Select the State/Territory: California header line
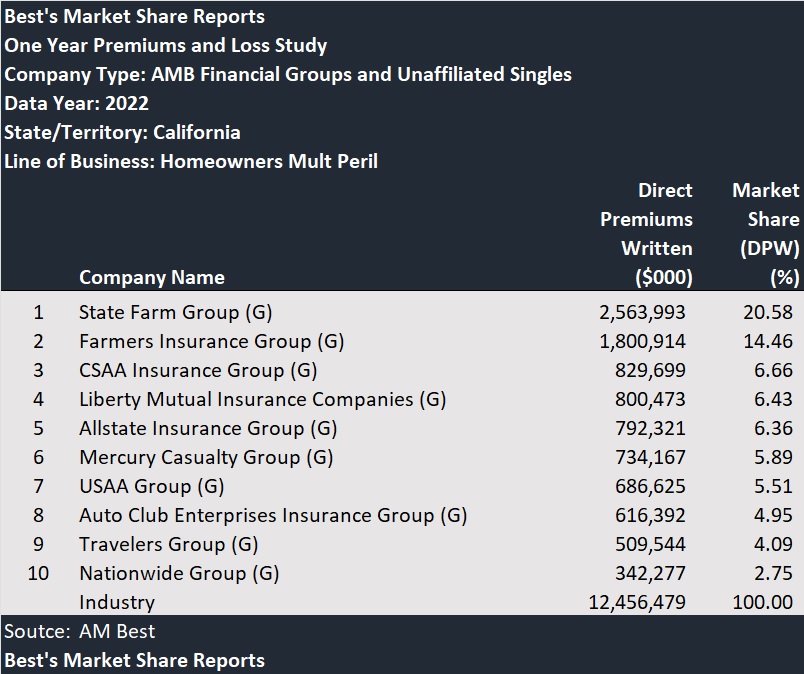The height and width of the screenshot is (674, 804). (x=122, y=132)
